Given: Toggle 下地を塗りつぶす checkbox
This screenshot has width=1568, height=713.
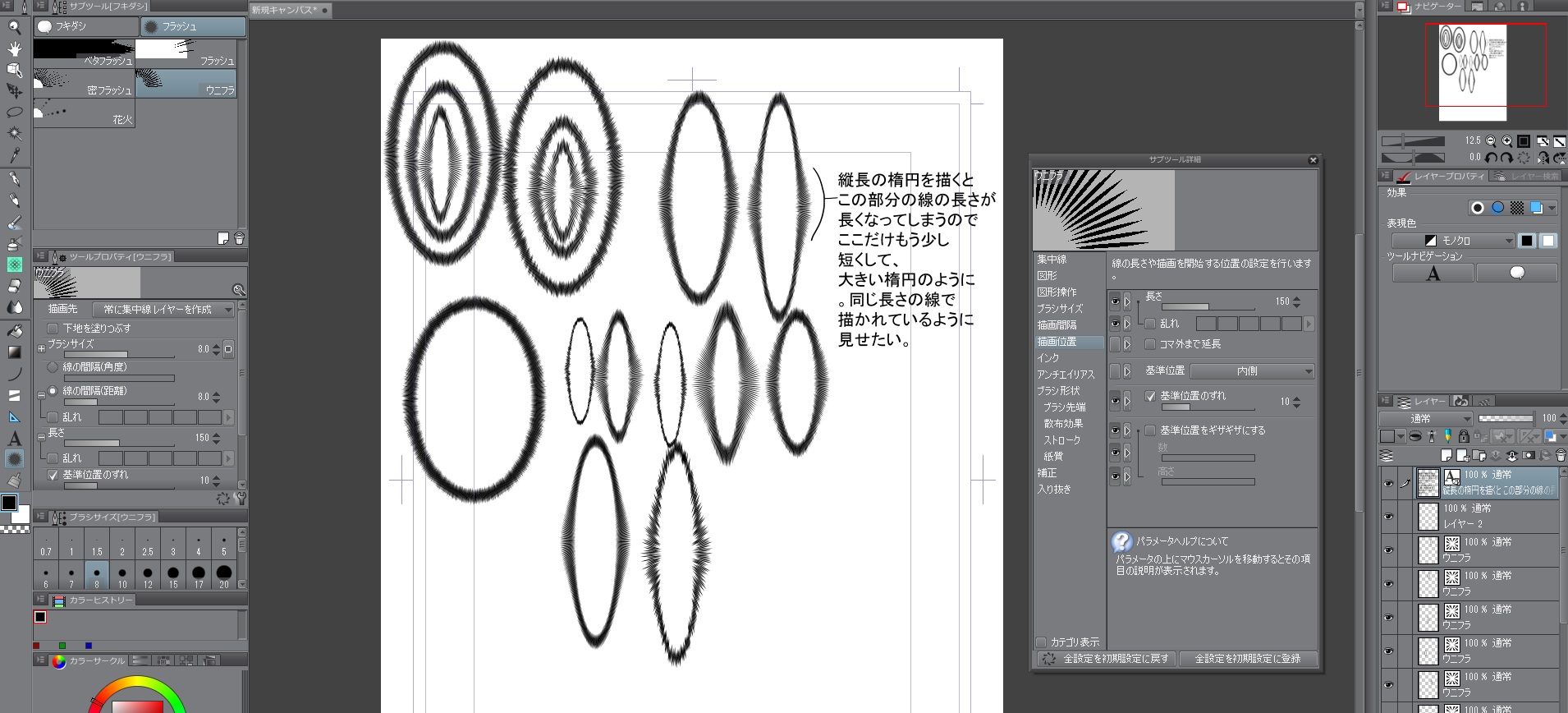Looking at the screenshot, I should [x=53, y=328].
